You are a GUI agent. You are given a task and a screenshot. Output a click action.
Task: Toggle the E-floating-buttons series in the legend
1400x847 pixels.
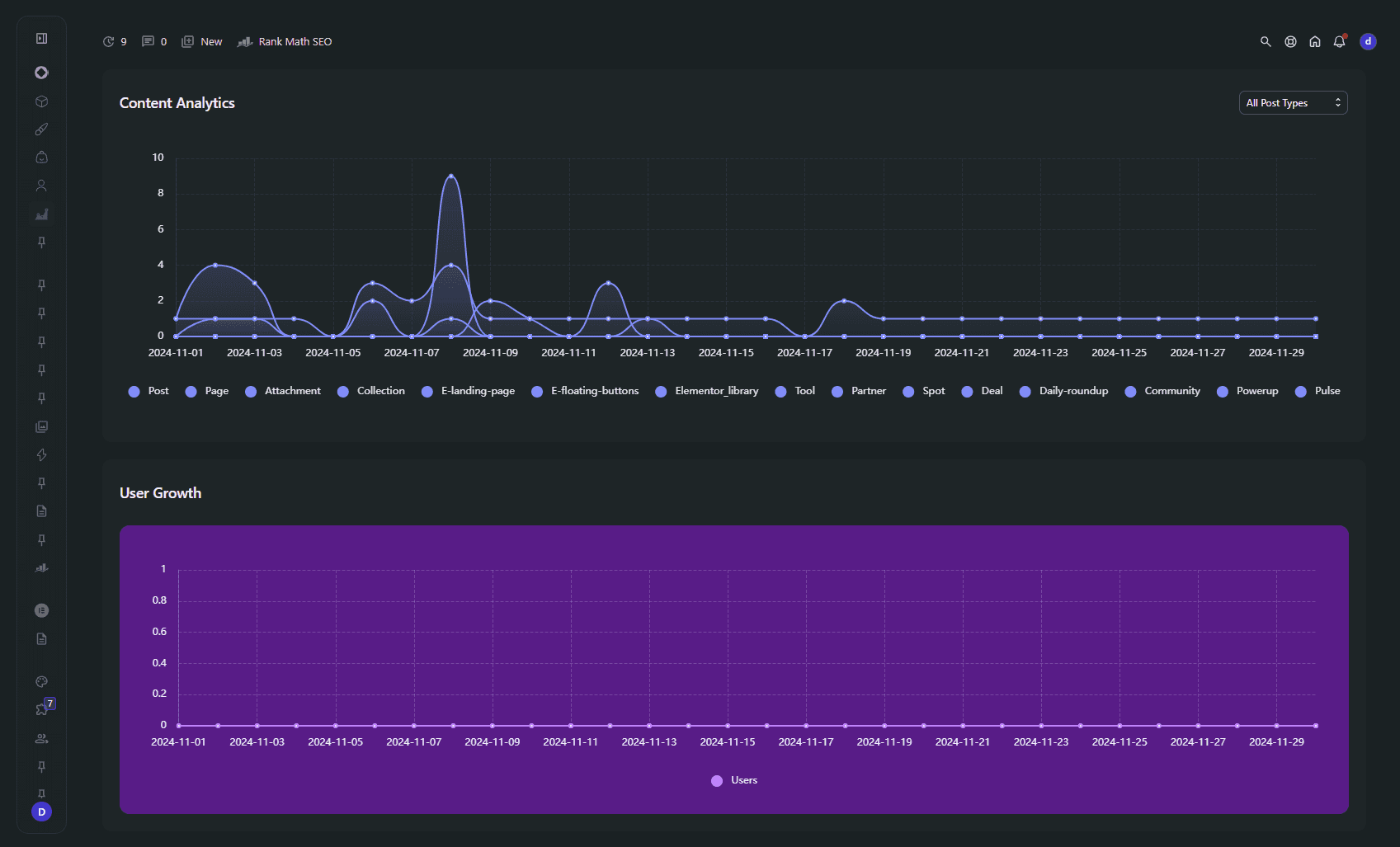point(585,391)
